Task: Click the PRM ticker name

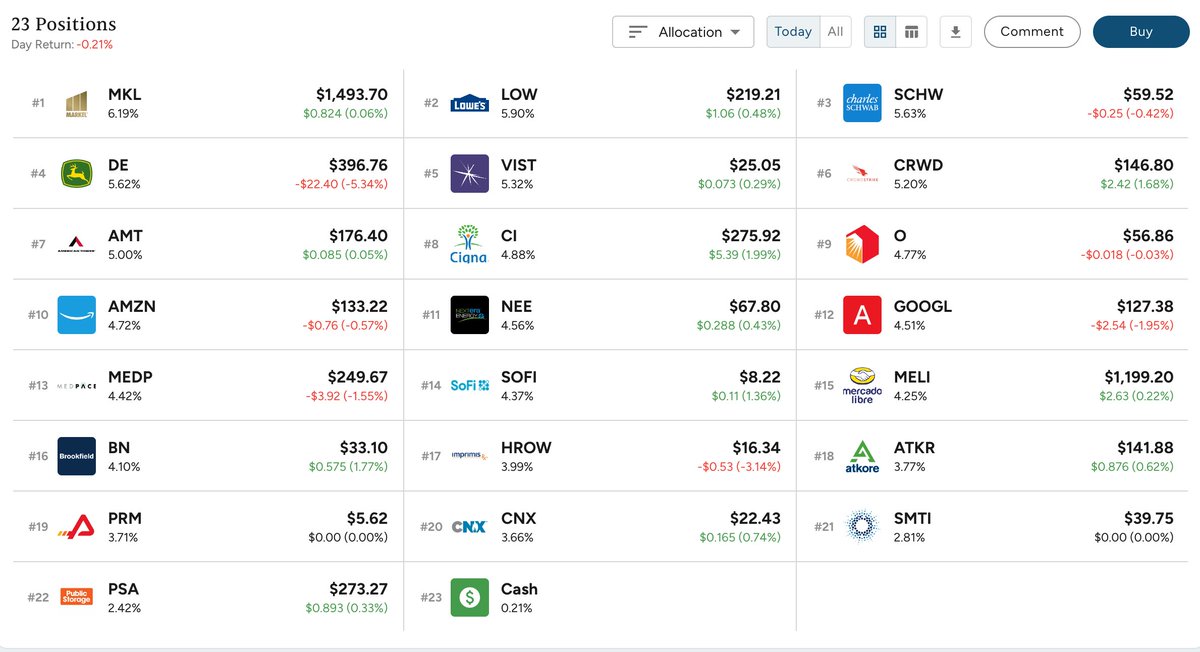Action: pyautogui.click(x=125, y=519)
